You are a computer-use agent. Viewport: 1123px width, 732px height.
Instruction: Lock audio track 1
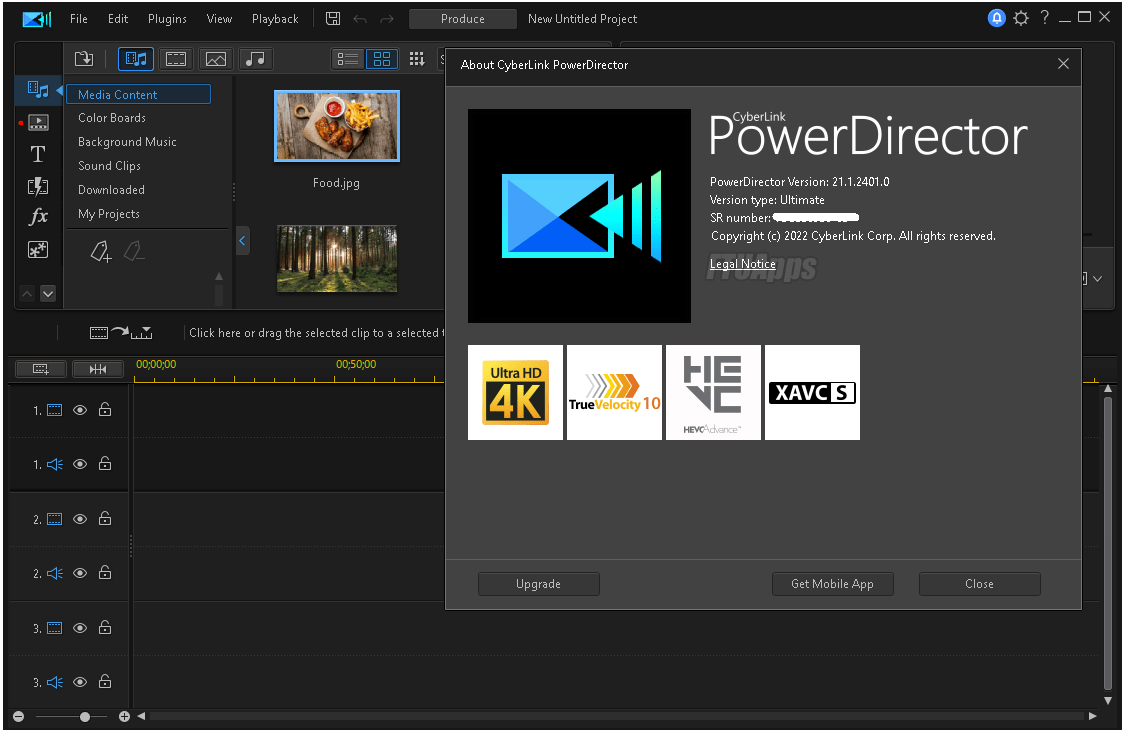(x=105, y=463)
